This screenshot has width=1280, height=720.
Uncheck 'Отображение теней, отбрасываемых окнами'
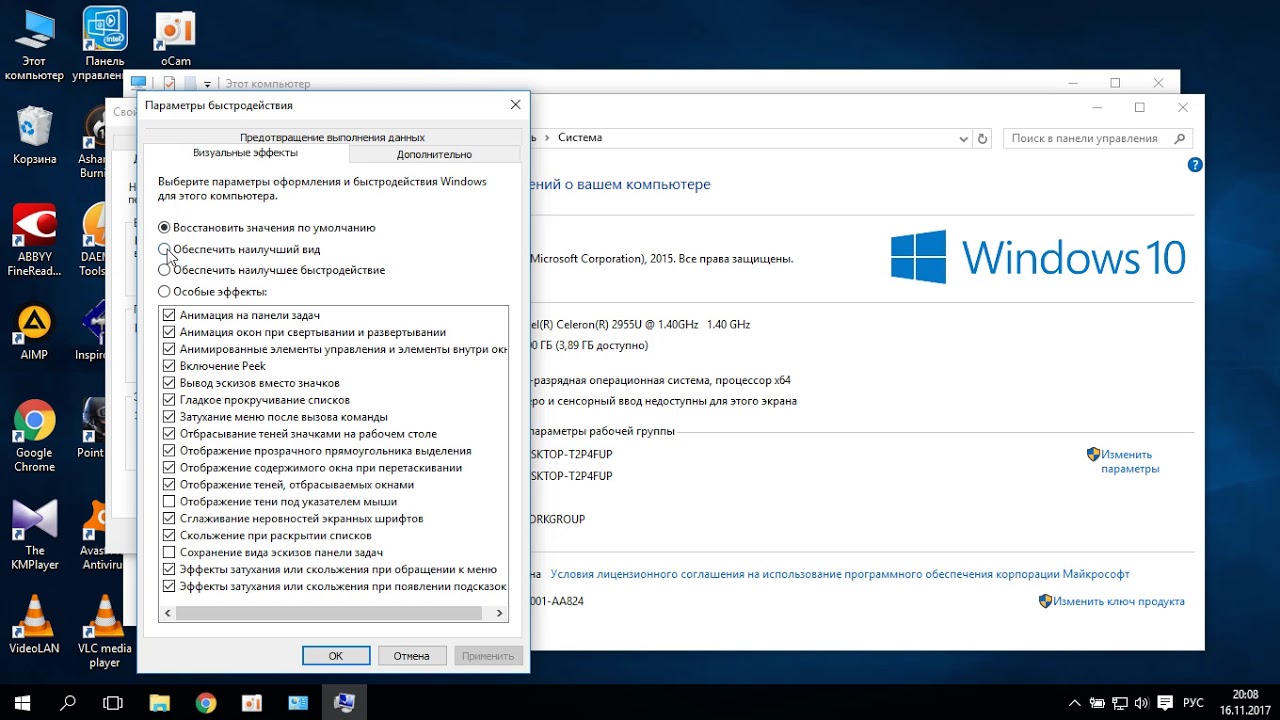(169, 485)
